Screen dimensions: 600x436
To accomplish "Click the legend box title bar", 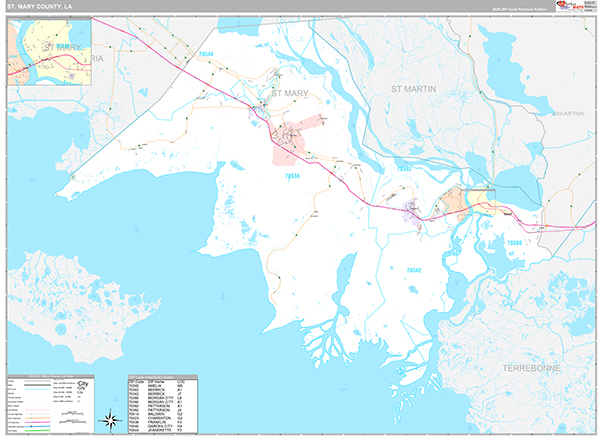I will click(51, 377).
